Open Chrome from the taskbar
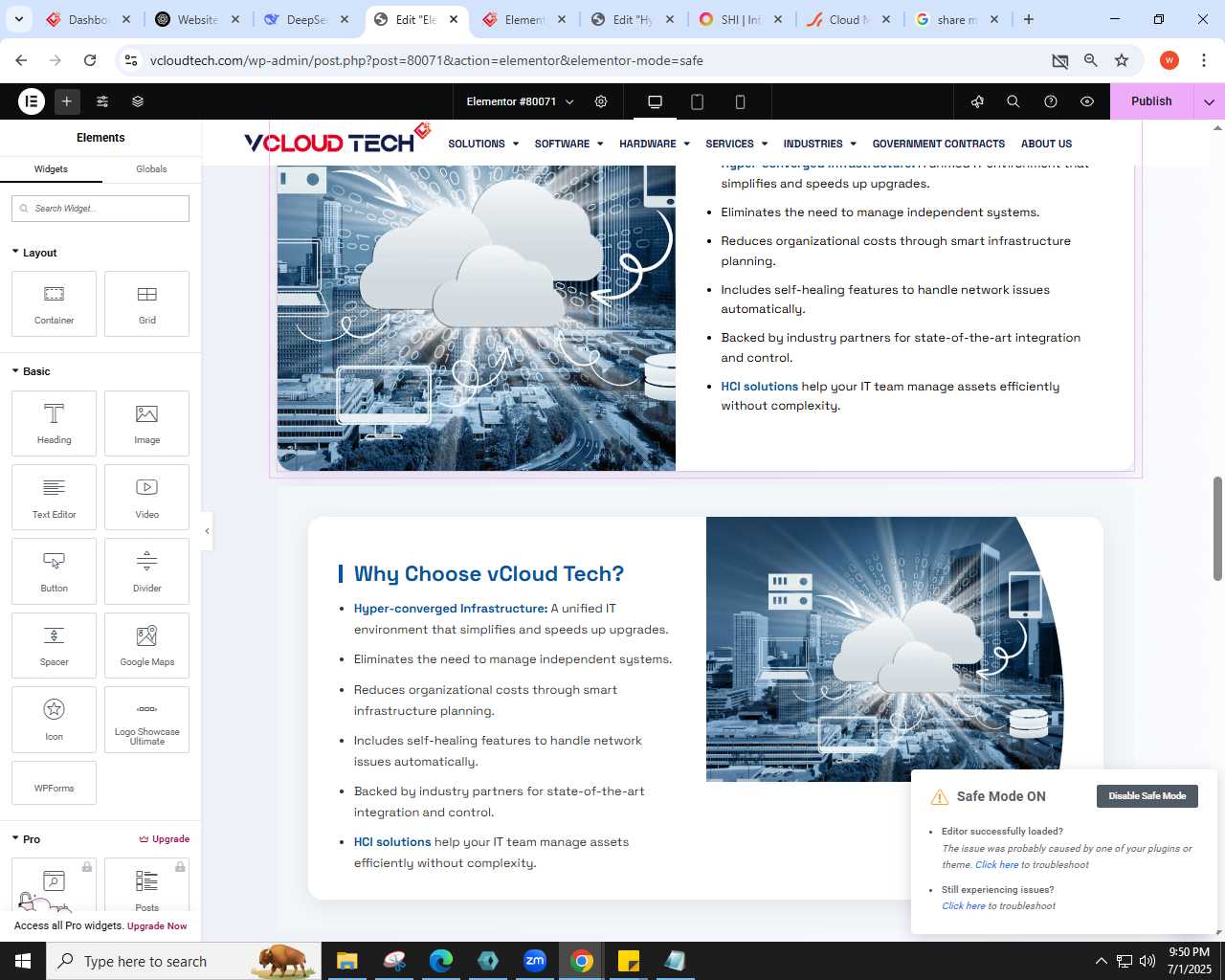1225x980 pixels. tap(582, 961)
